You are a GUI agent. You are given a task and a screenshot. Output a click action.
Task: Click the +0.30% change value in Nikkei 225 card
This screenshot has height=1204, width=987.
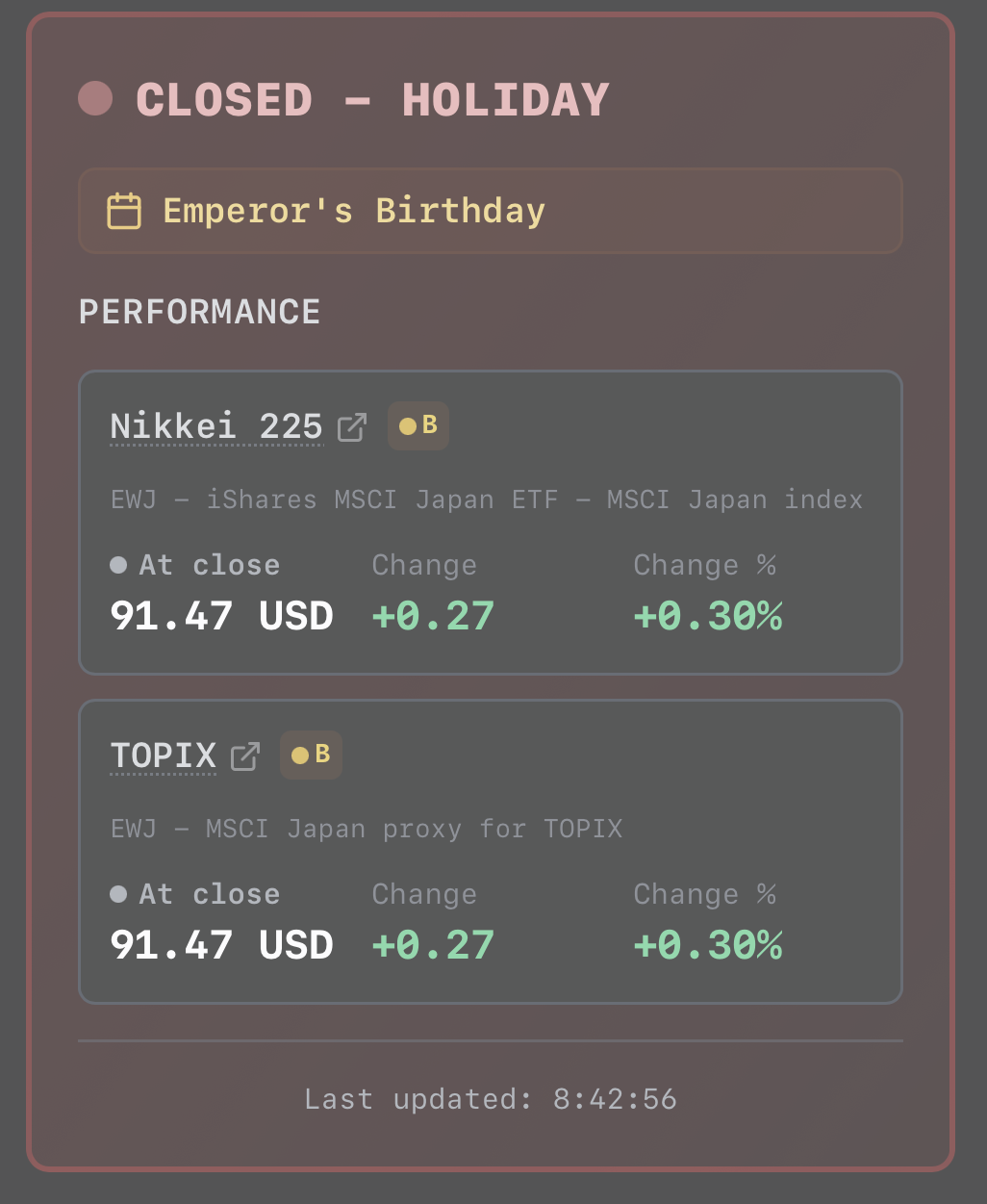click(708, 616)
